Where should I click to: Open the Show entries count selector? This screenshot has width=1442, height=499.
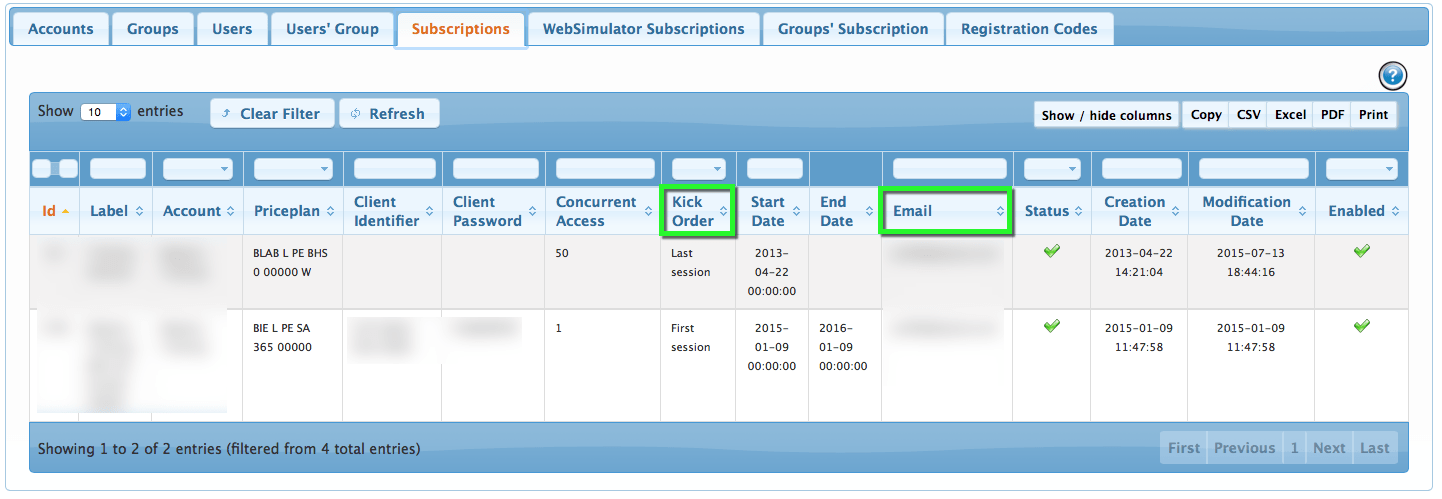106,112
